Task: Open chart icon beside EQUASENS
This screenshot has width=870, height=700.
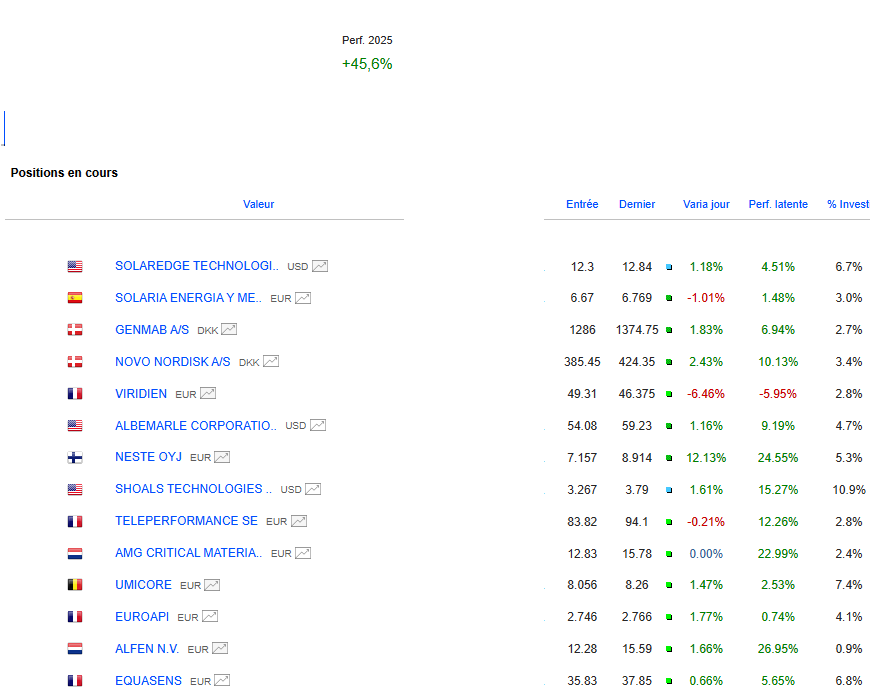Action: point(222,681)
